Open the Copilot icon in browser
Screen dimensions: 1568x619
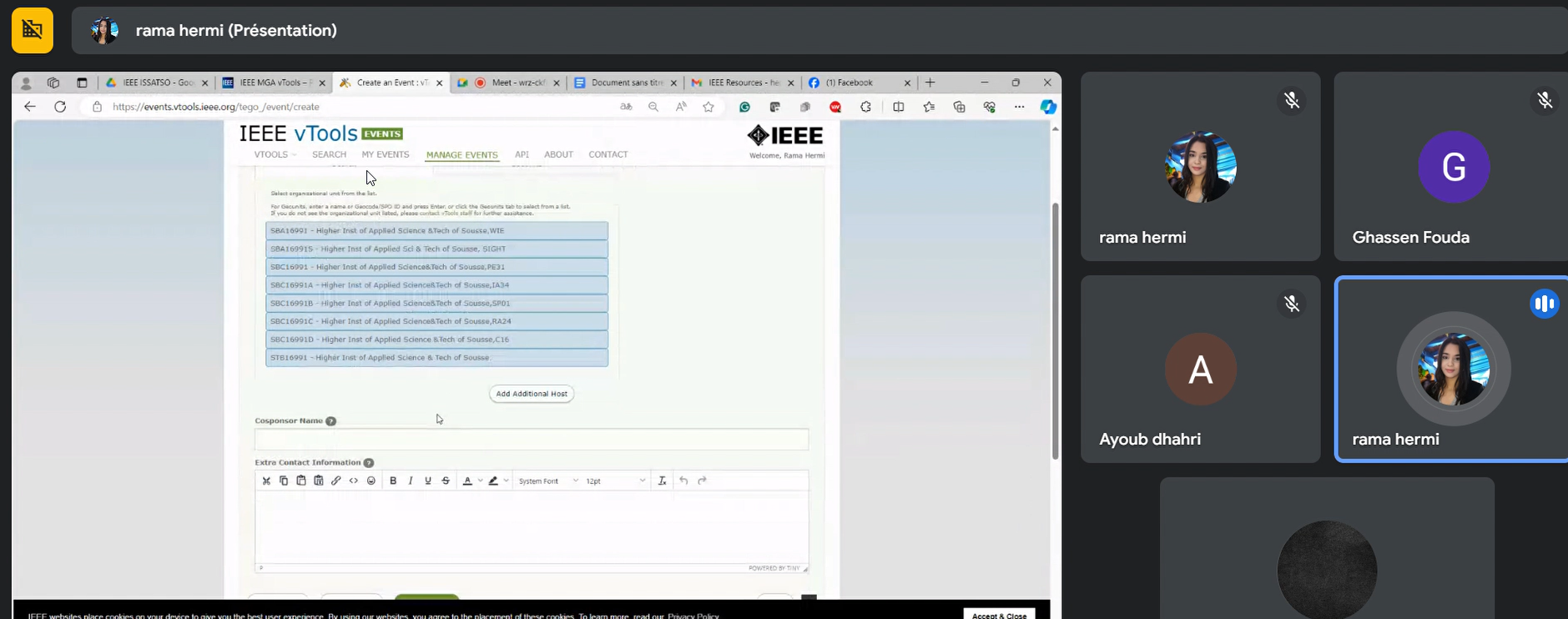[1048, 107]
